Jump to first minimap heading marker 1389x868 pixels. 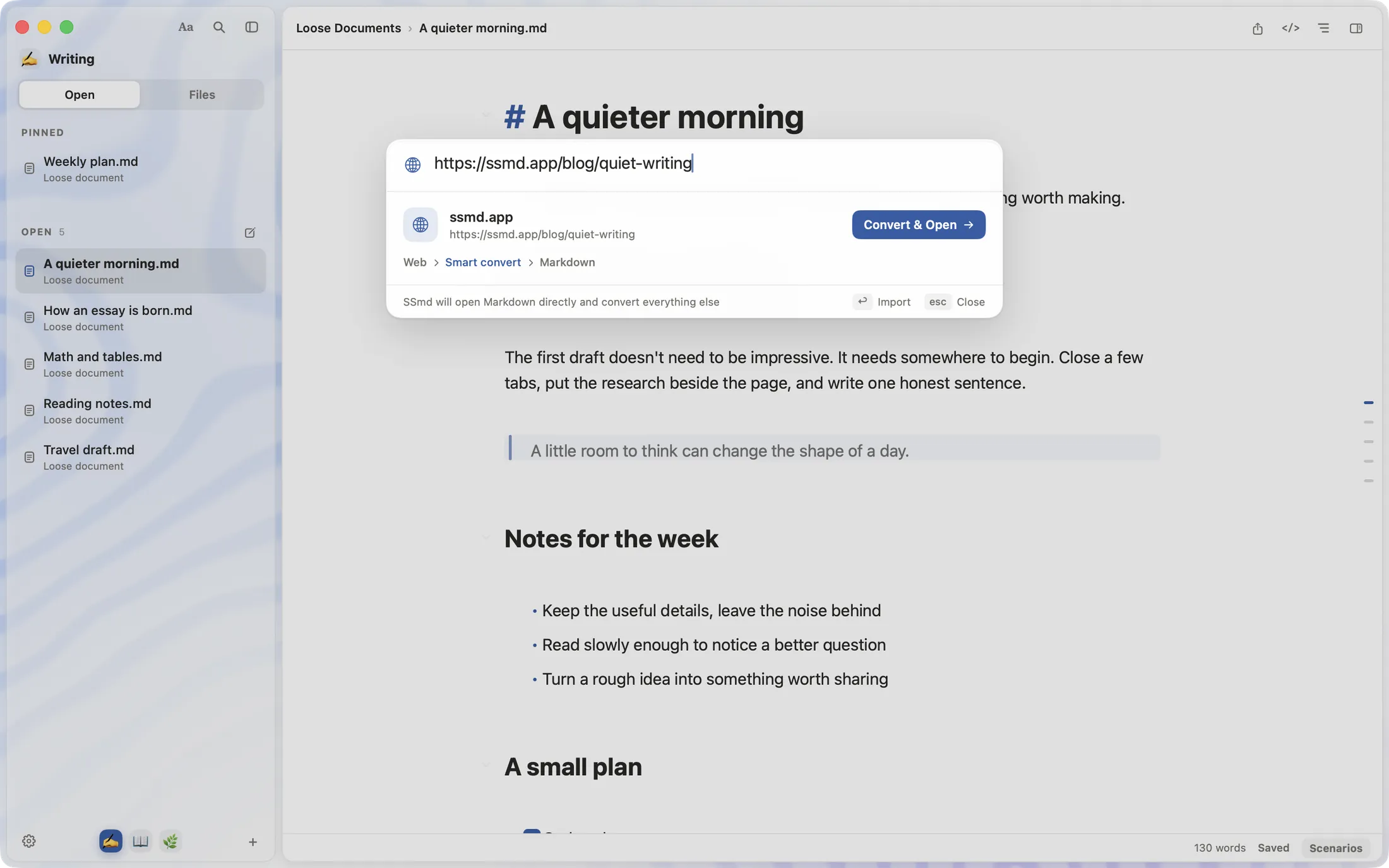click(1368, 402)
